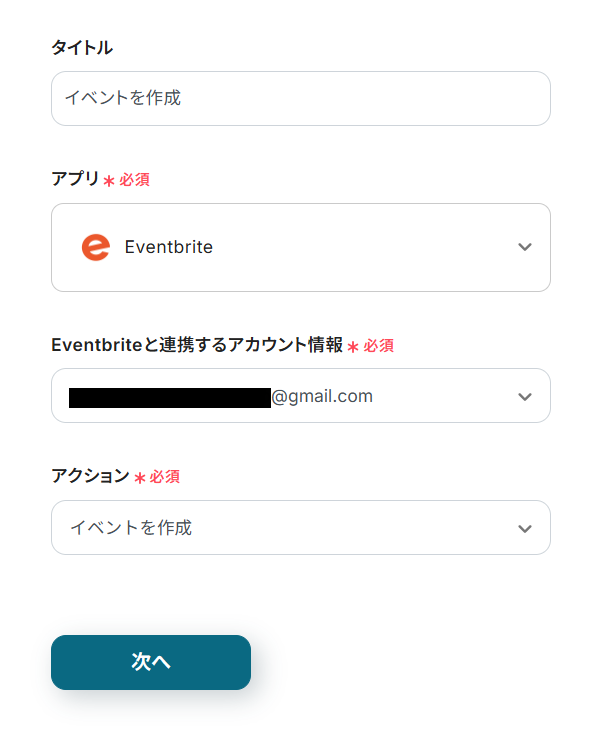607x734 pixels.
Task: Expand the アプリ dropdown chevron arrow
Action: [525, 247]
